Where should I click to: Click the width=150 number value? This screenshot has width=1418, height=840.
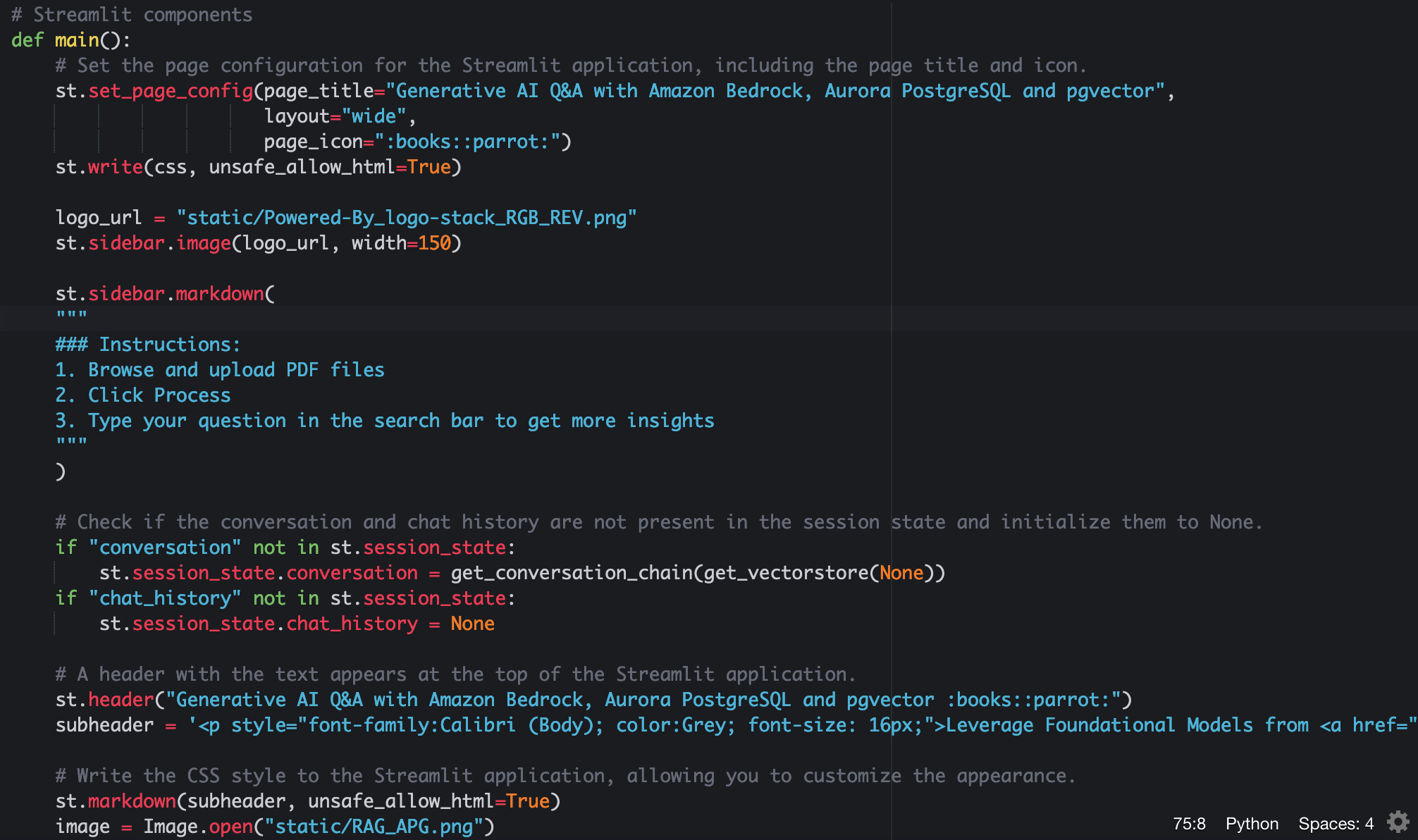pos(434,243)
